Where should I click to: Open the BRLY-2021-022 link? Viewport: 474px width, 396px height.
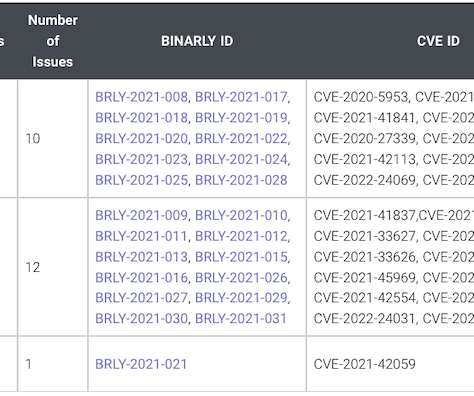pyautogui.click(x=241, y=139)
